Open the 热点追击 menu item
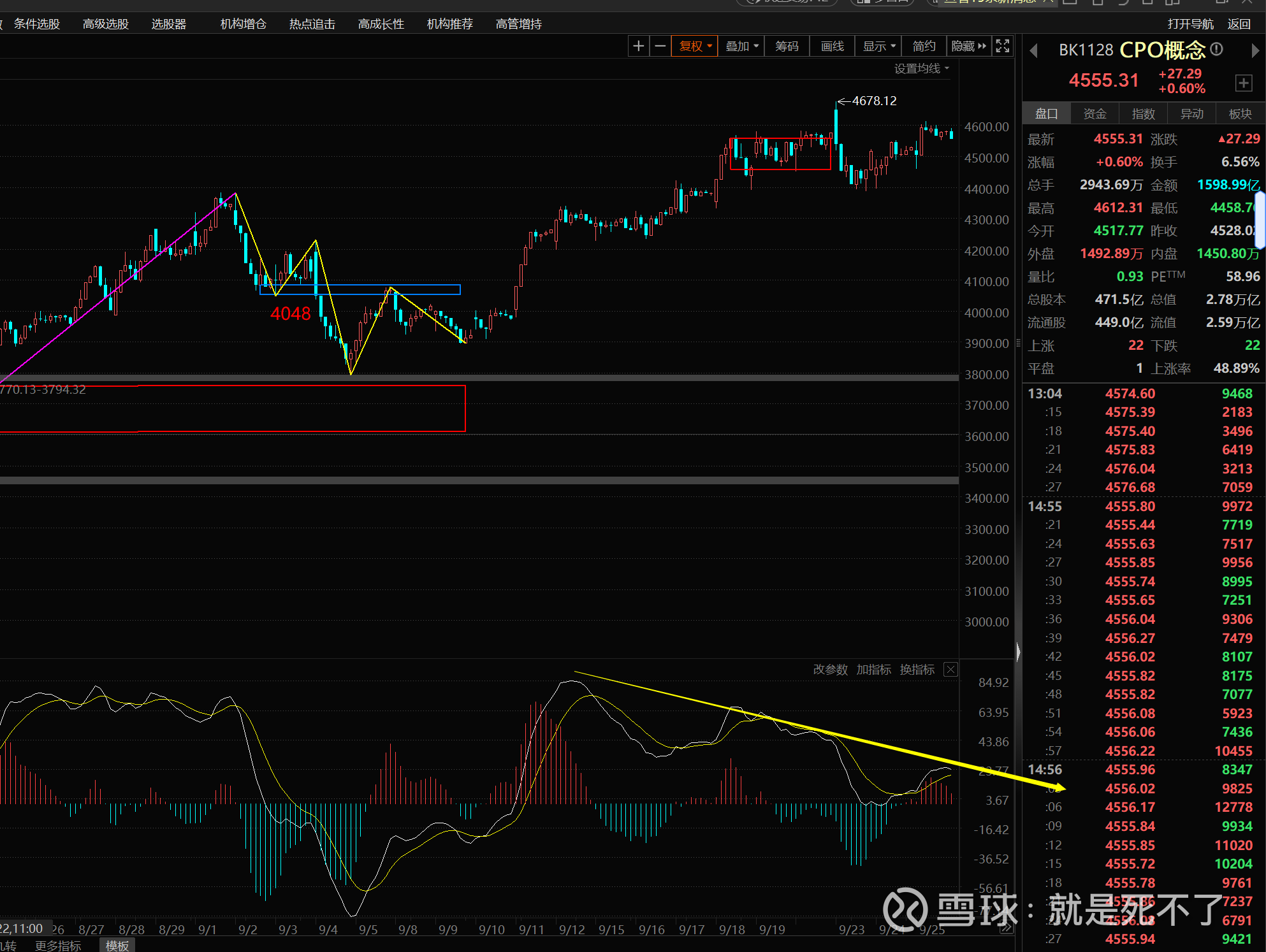 tap(312, 24)
